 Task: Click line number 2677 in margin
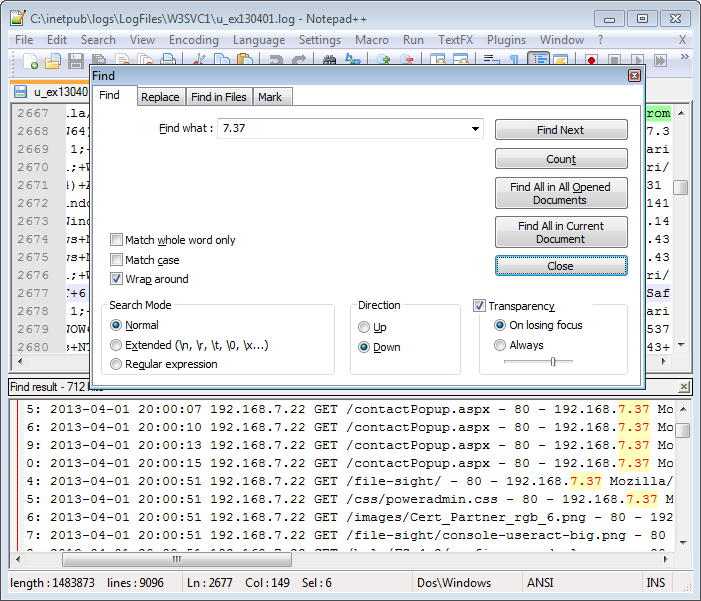[x=33, y=293]
